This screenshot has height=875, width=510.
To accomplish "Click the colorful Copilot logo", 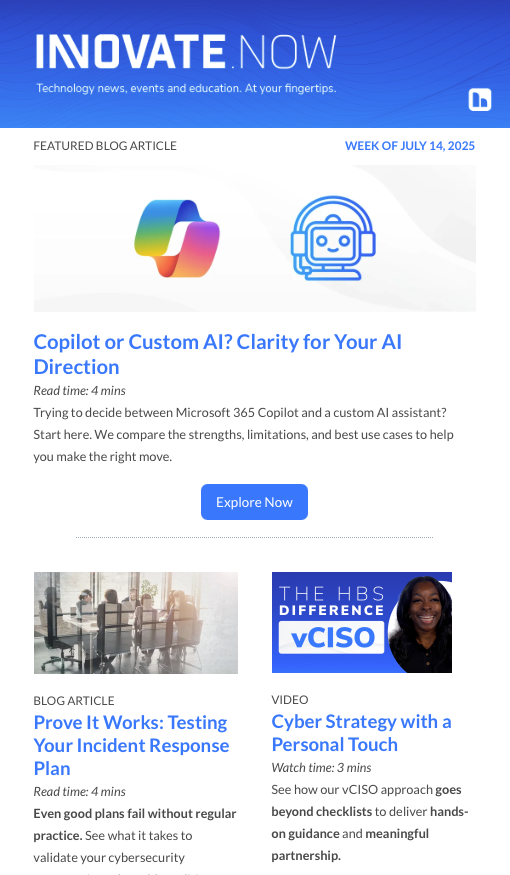I will coord(177,238).
